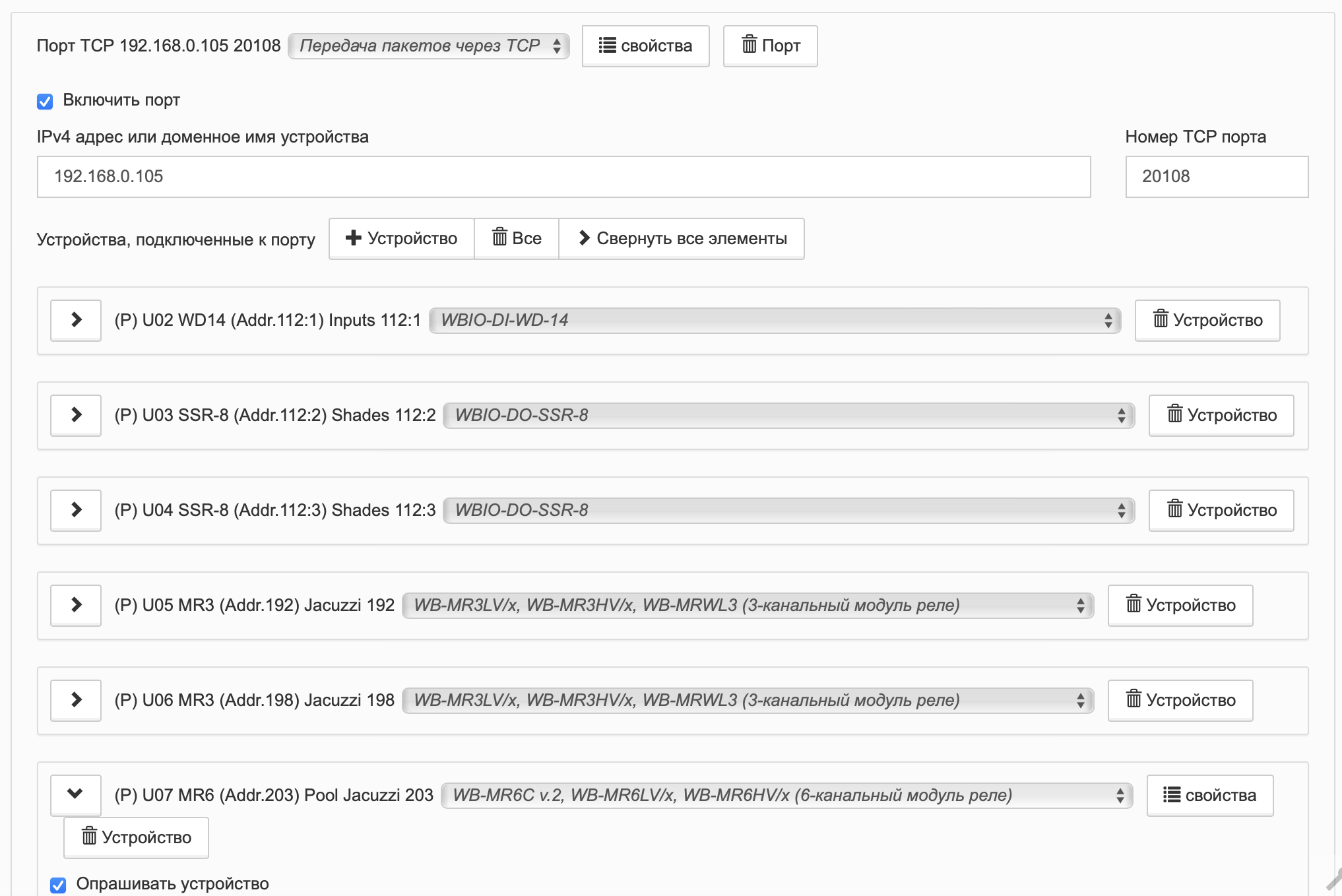The image size is (1342, 896).
Task: Open device type dropdown for U02 WD14
Action: pos(775,320)
